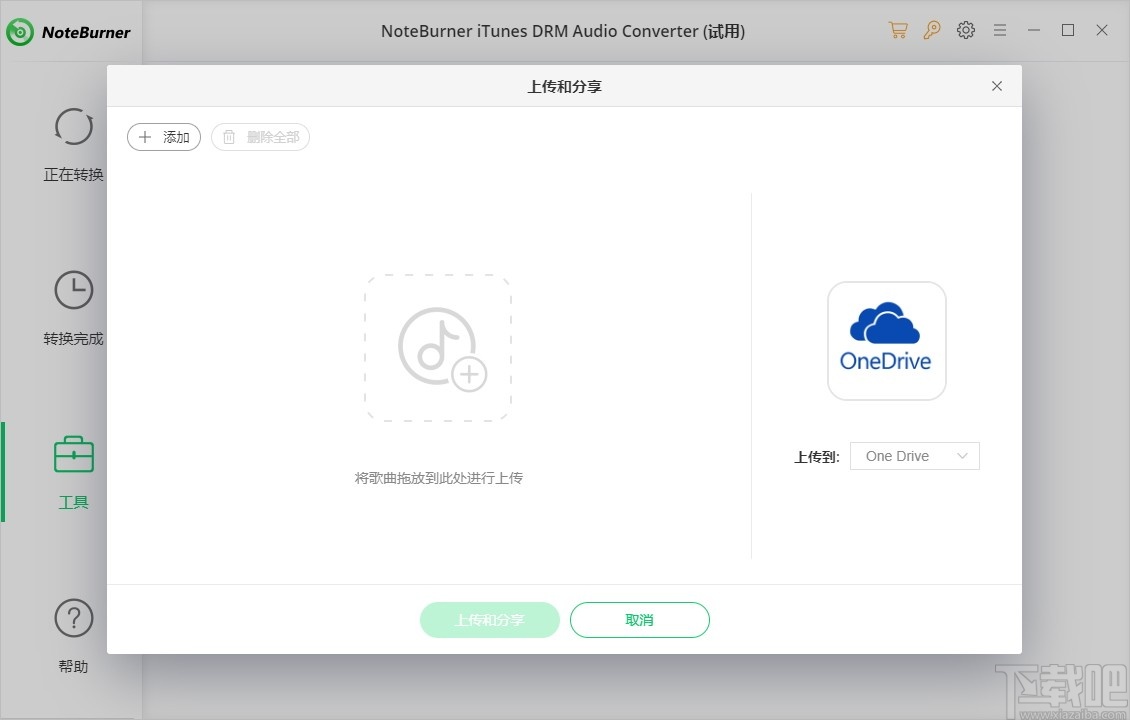Click the 删除全部 delete all control
Viewport: 1130px width, 720px height.
tap(260, 137)
